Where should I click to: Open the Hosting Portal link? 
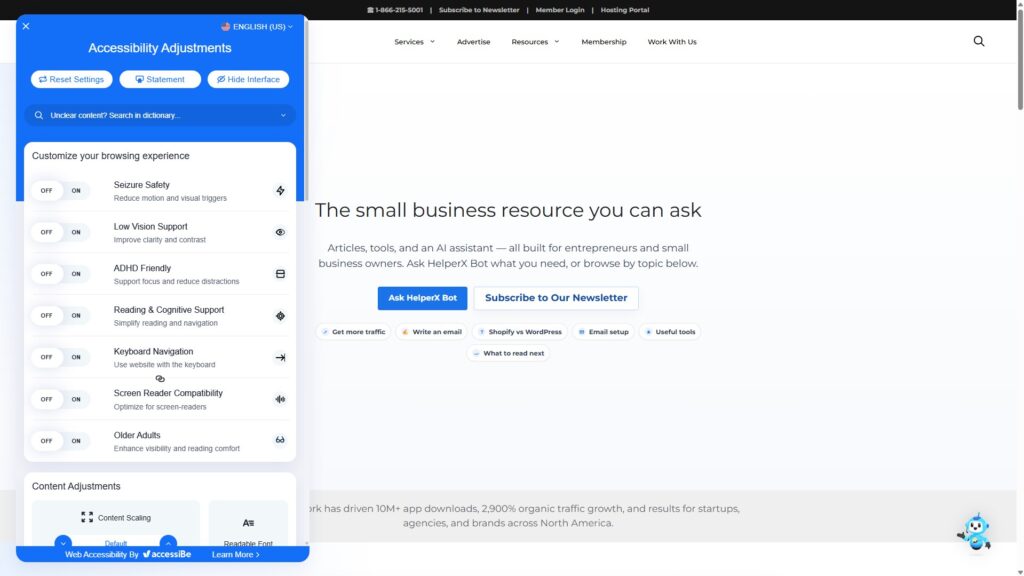click(625, 10)
